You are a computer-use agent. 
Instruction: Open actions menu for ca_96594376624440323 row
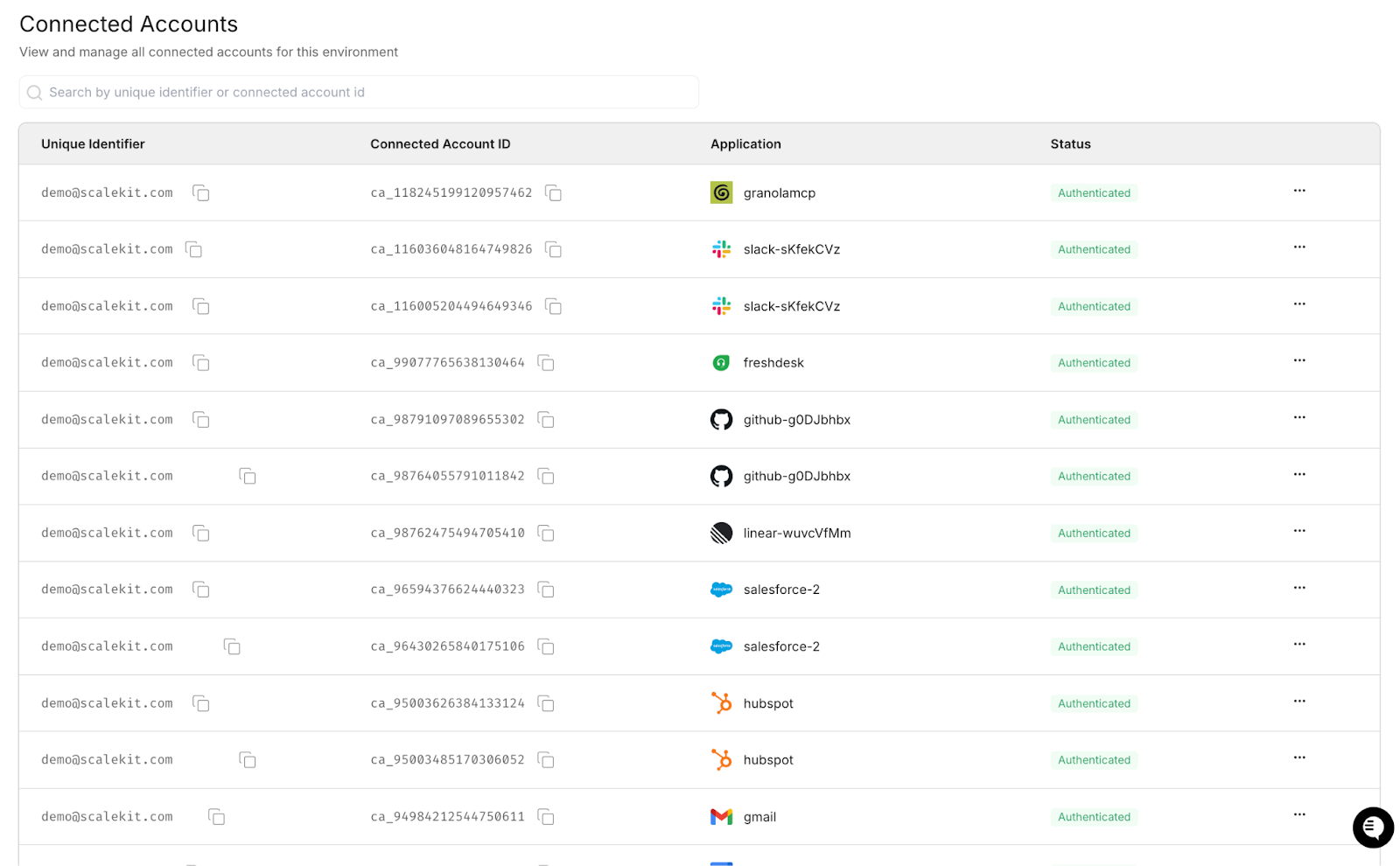coord(1299,588)
